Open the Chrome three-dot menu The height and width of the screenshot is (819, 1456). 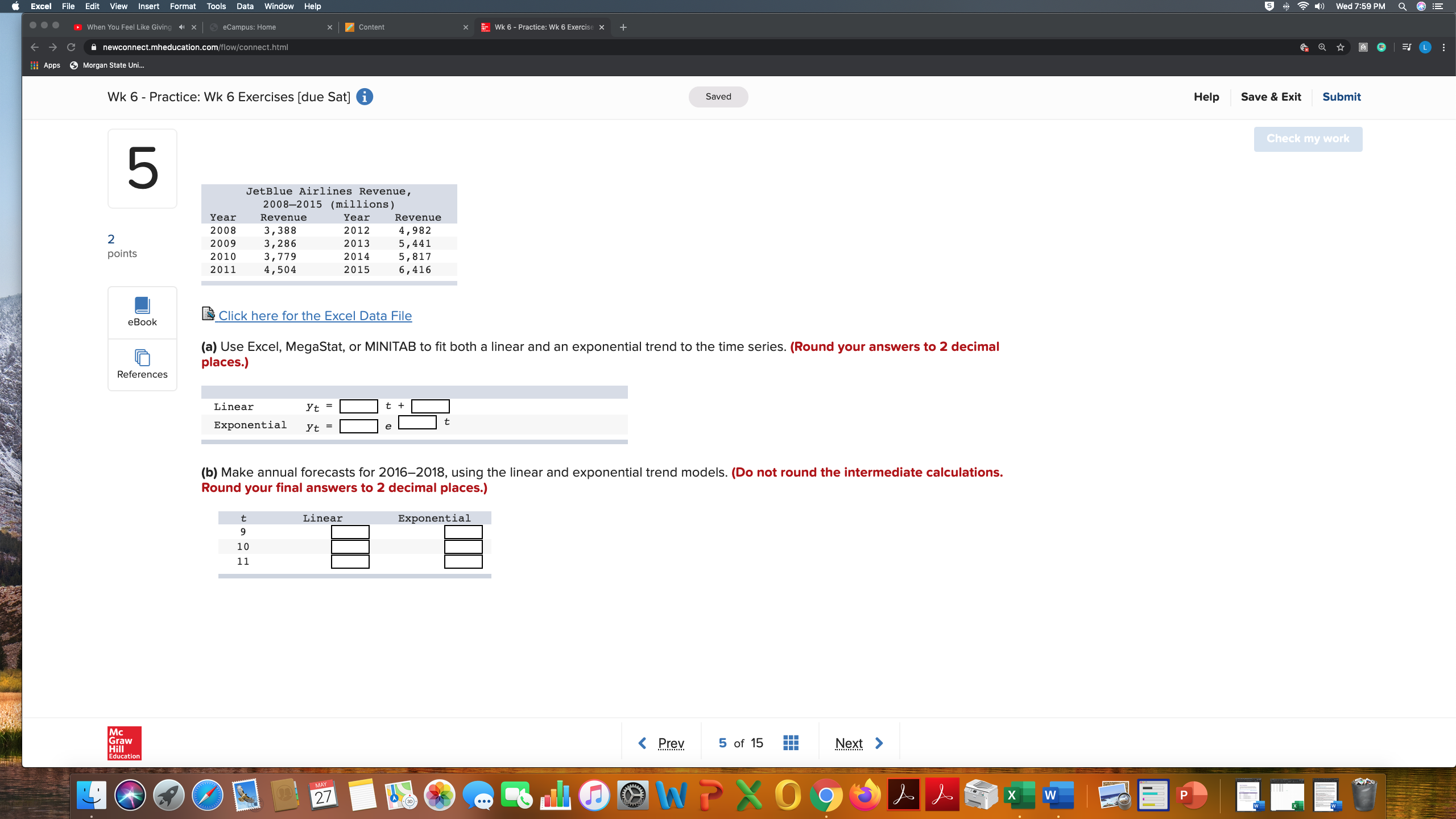coord(1443,47)
